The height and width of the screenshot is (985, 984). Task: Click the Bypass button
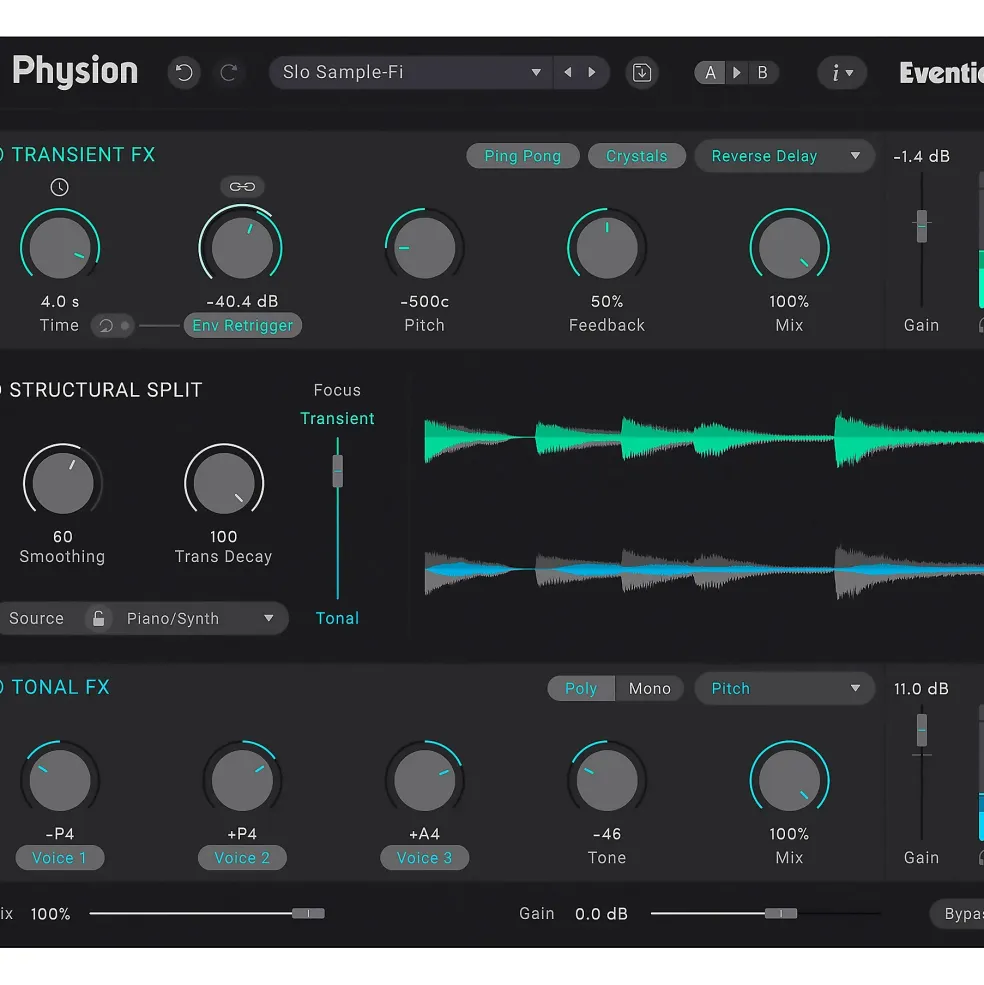coord(958,914)
